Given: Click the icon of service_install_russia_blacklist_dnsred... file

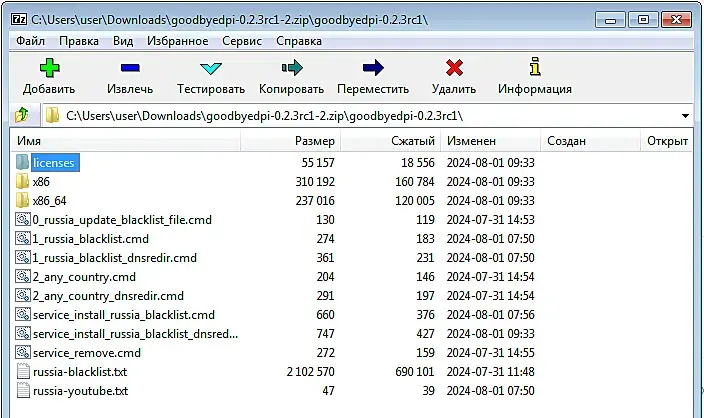Looking at the screenshot, I should tap(23, 333).
